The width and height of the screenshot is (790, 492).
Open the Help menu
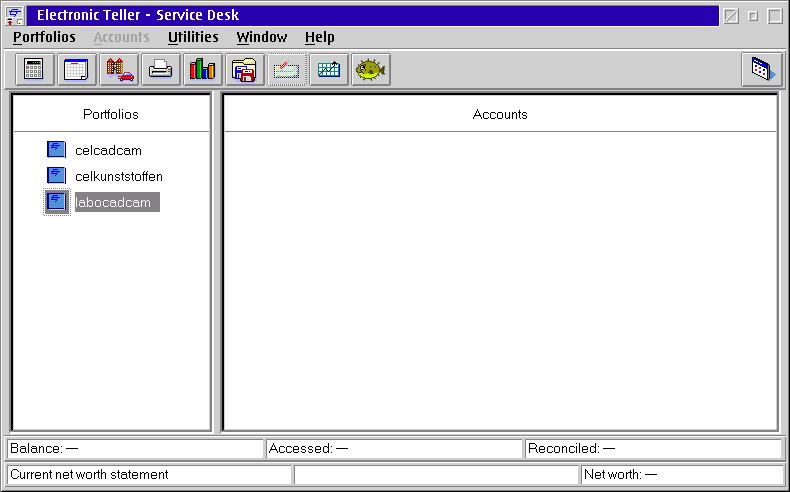319,37
